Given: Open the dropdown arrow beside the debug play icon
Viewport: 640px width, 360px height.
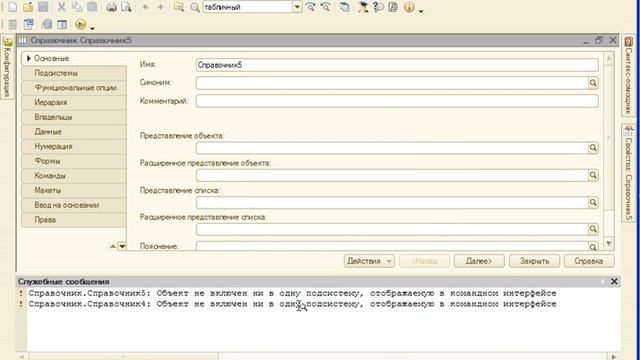Looking at the screenshot, I should [92, 28].
